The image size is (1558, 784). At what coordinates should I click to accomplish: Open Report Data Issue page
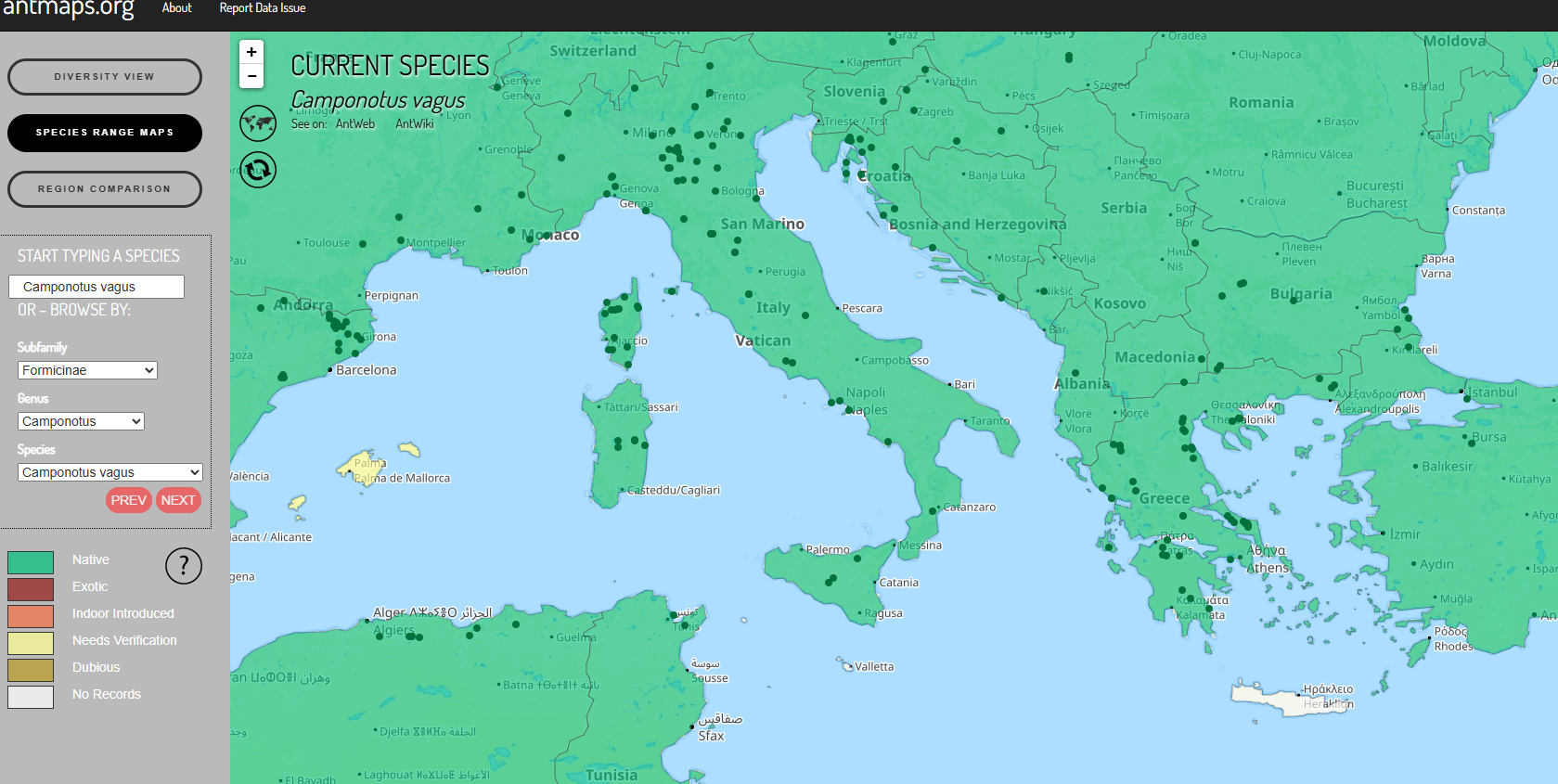[263, 8]
